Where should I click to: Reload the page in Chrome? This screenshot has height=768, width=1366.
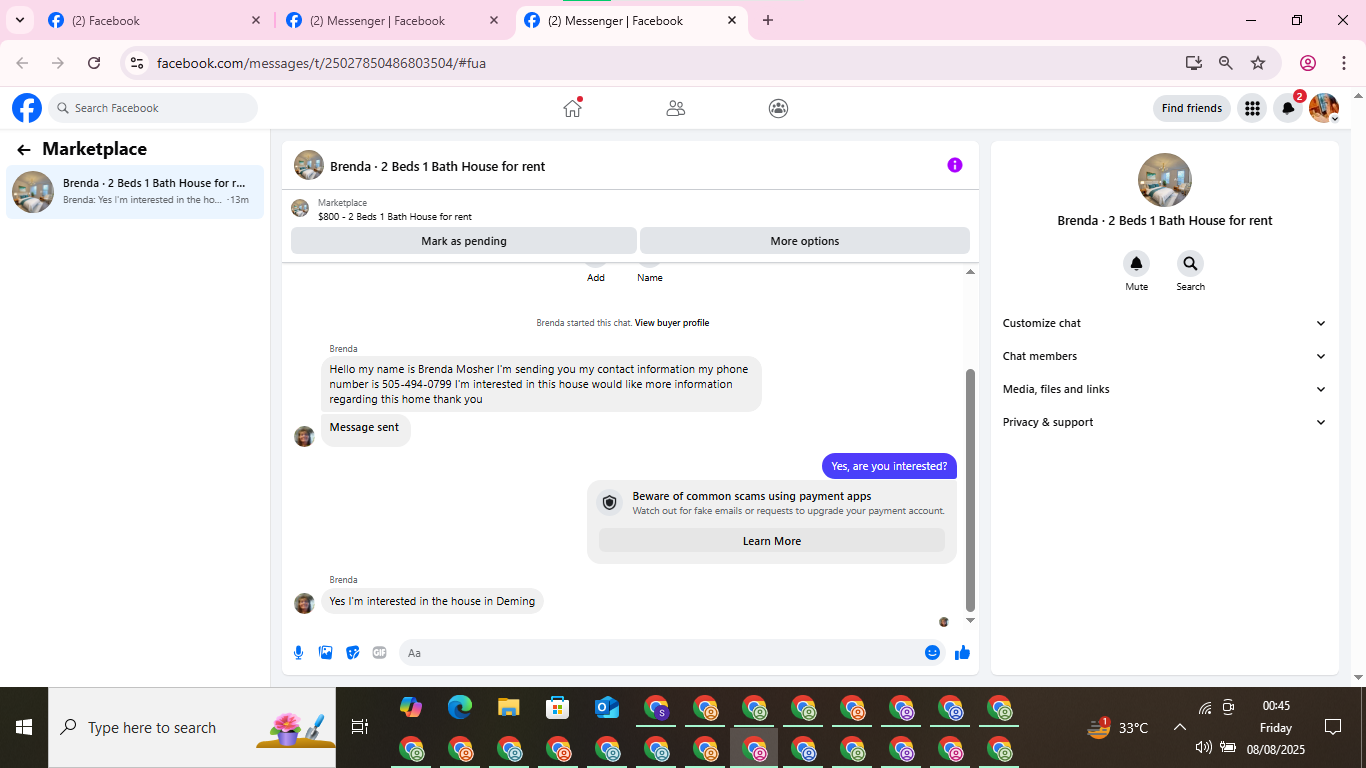(x=94, y=63)
